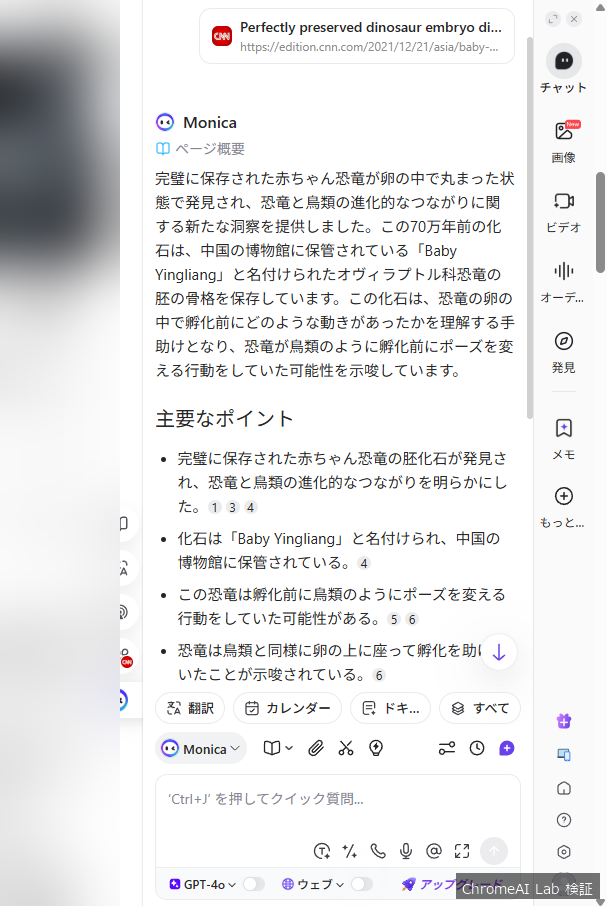Open settings hexagon icon in sidebar
This screenshot has width=607, height=906.
coord(564,852)
